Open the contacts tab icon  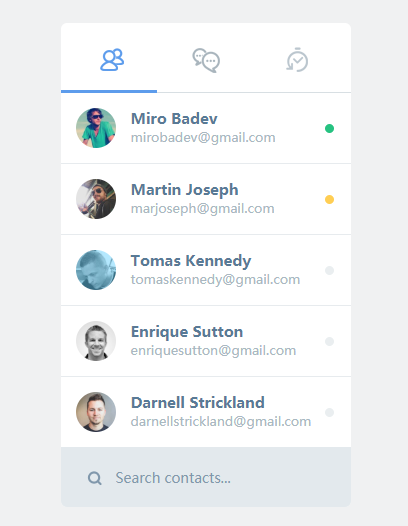(x=112, y=60)
